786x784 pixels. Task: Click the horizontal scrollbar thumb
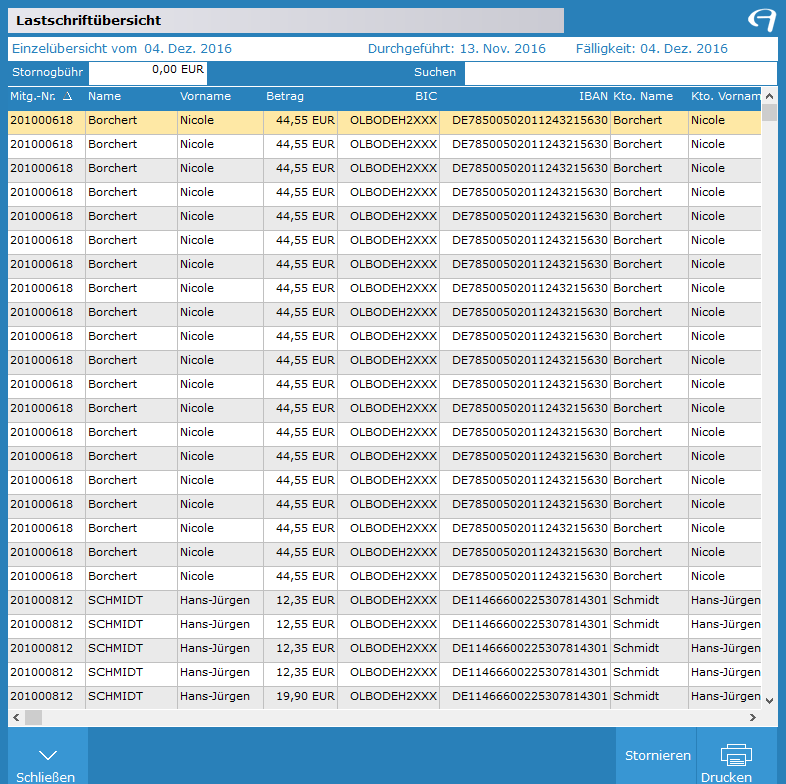click(x=34, y=717)
